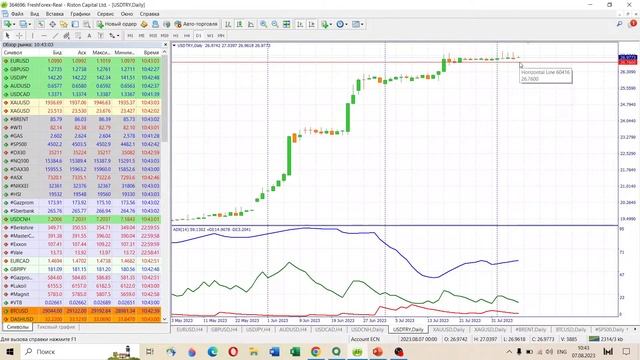Toggle chart auto scroll
This screenshot has height=360, width=640.
pos(300,24)
